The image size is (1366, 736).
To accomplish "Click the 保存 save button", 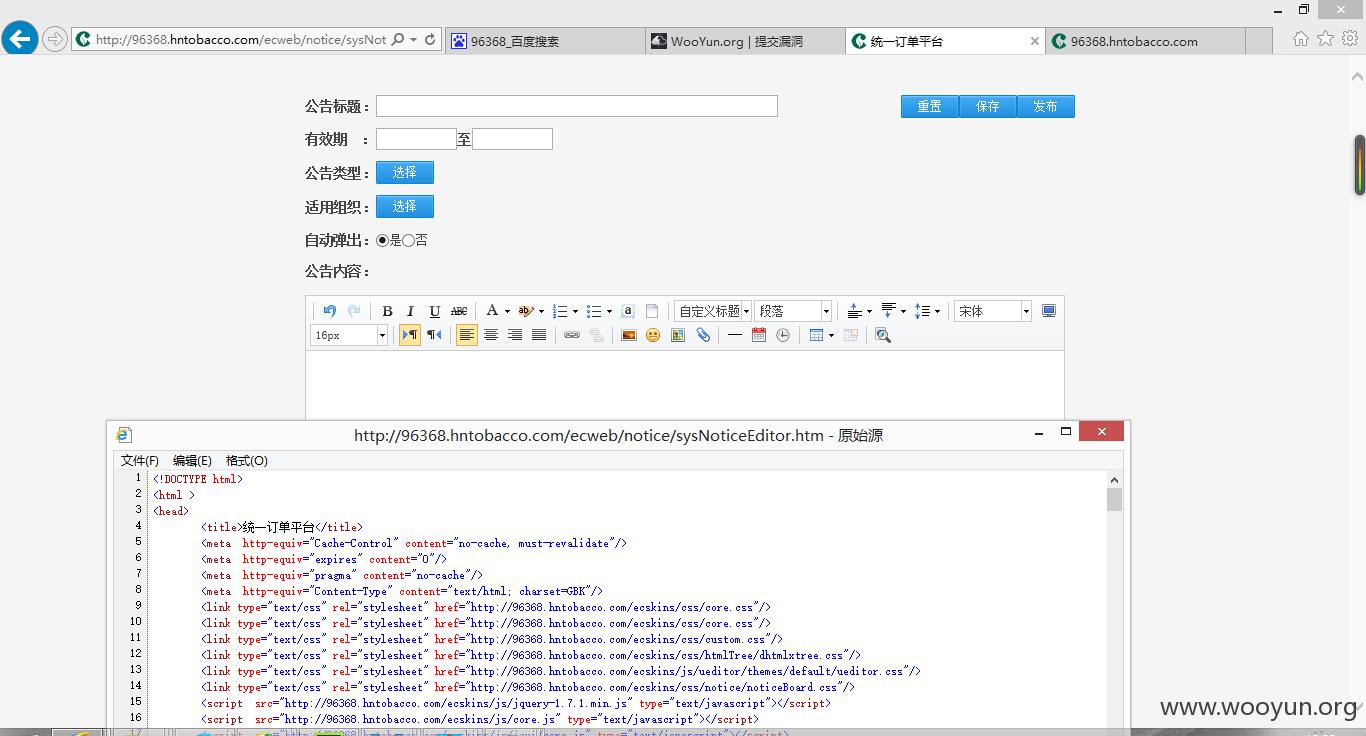I will (988, 106).
